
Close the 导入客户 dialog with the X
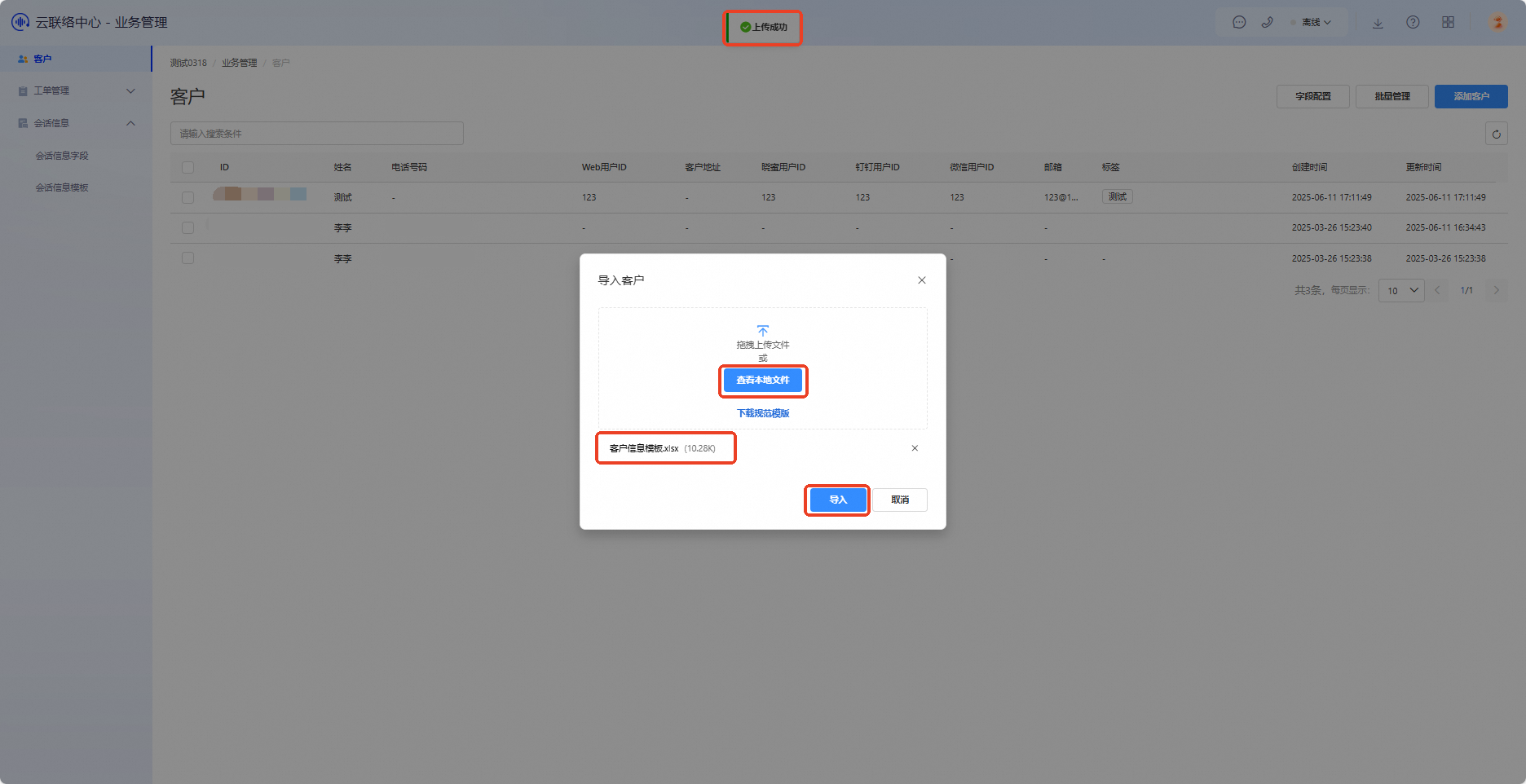tap(922, 280)
